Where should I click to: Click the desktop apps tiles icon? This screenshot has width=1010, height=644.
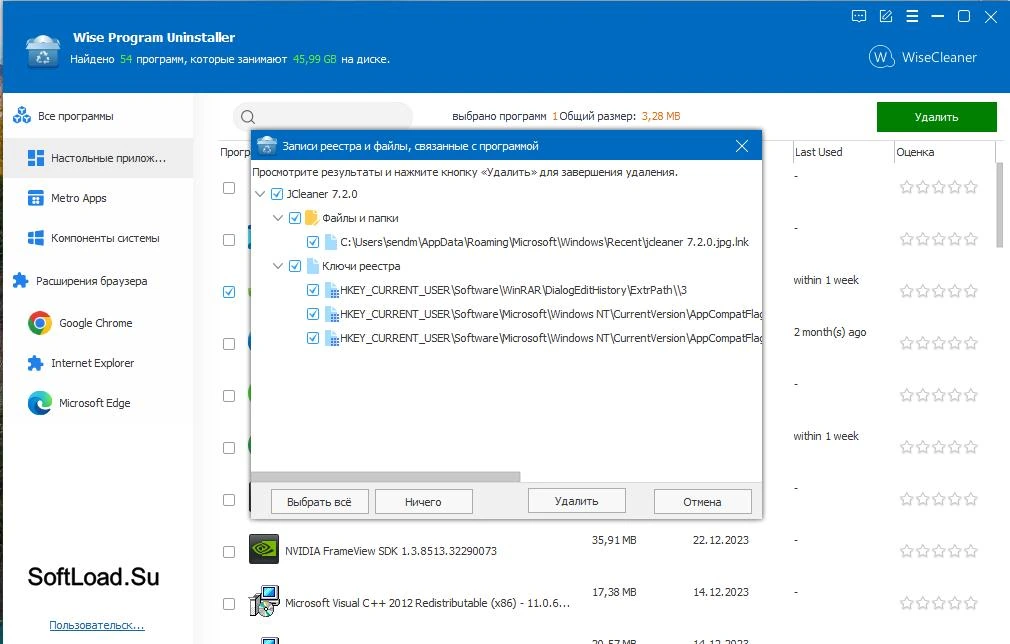[36, 158]
